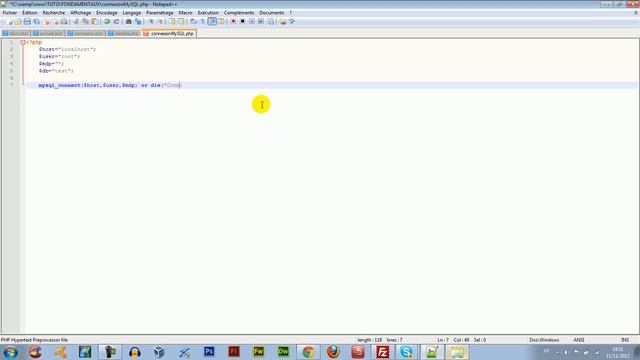This screenshot has height=360, width=640.
Task: Open the Macro menu
Action: (x=185, y=13)
